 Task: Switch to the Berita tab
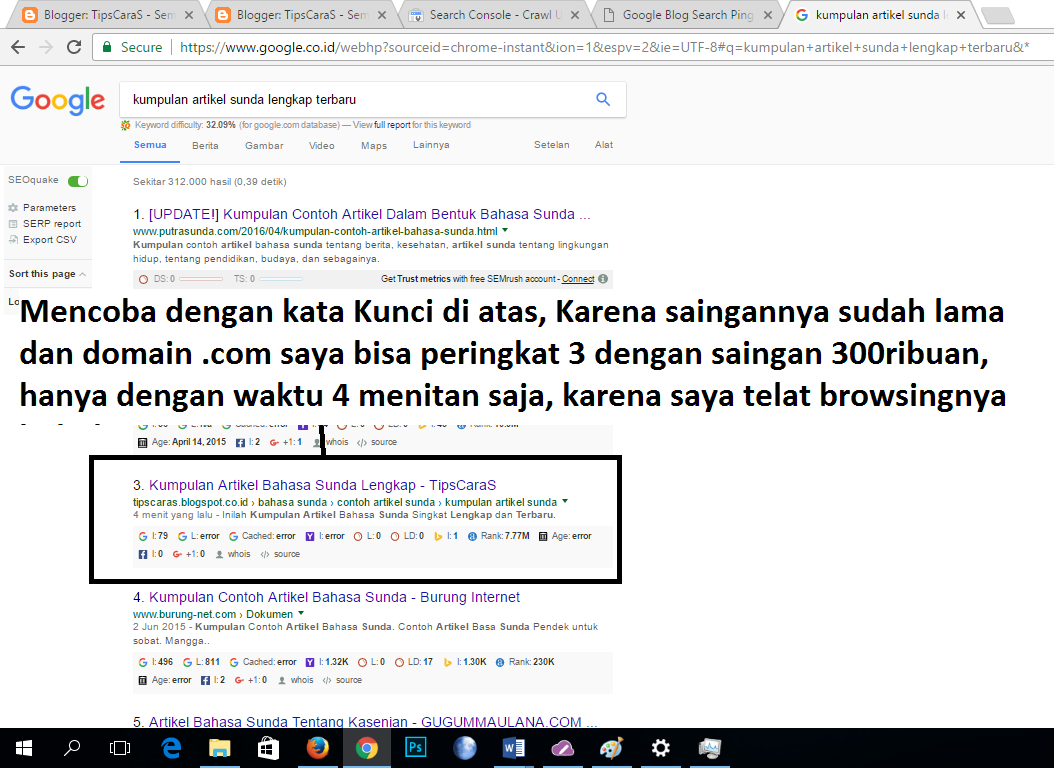(205, 145)
